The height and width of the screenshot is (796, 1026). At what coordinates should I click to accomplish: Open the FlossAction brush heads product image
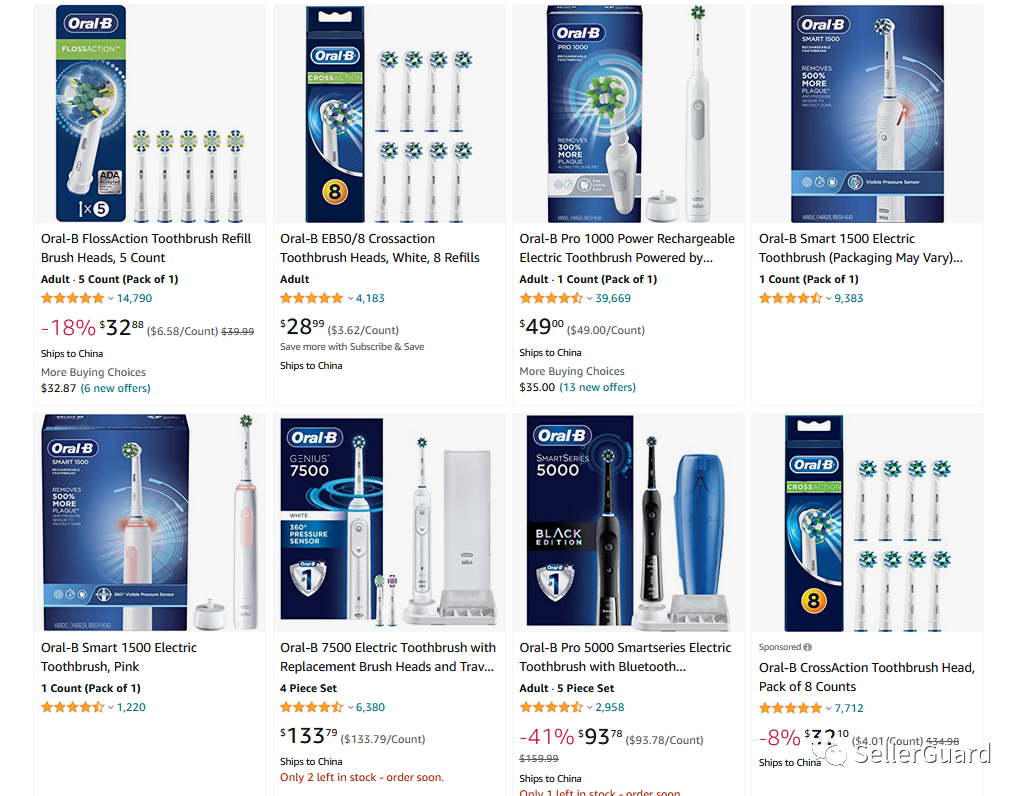pos(150,114)
